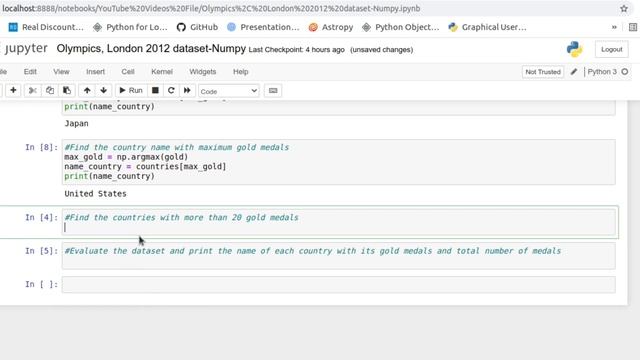Screen dimensions: 640x360
Task: Click the United States output text
Action: pyautogui.click(x=95, y=194)
